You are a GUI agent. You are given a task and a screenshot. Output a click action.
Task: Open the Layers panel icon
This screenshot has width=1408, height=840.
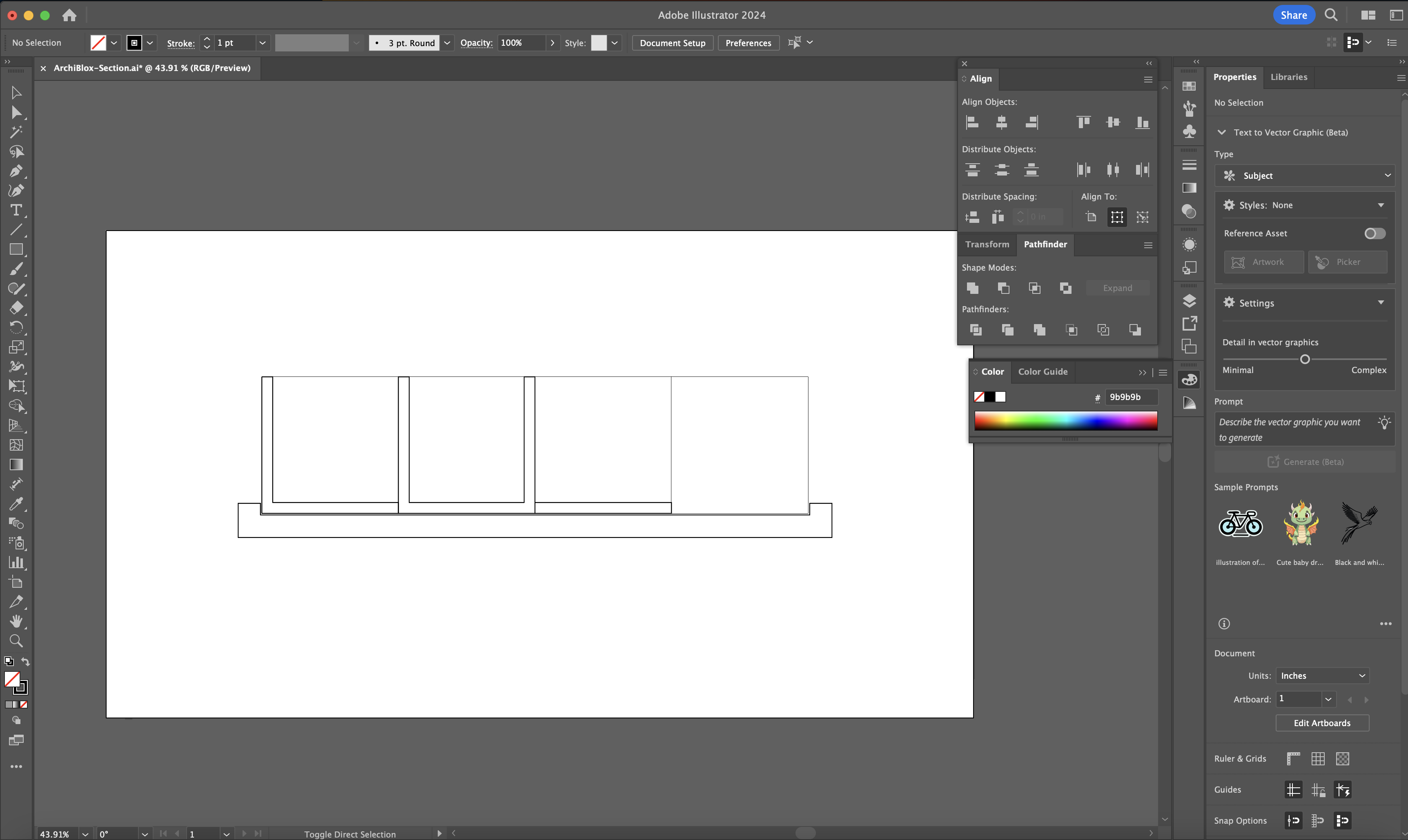pyautogui.click(x=1190, y=300)
